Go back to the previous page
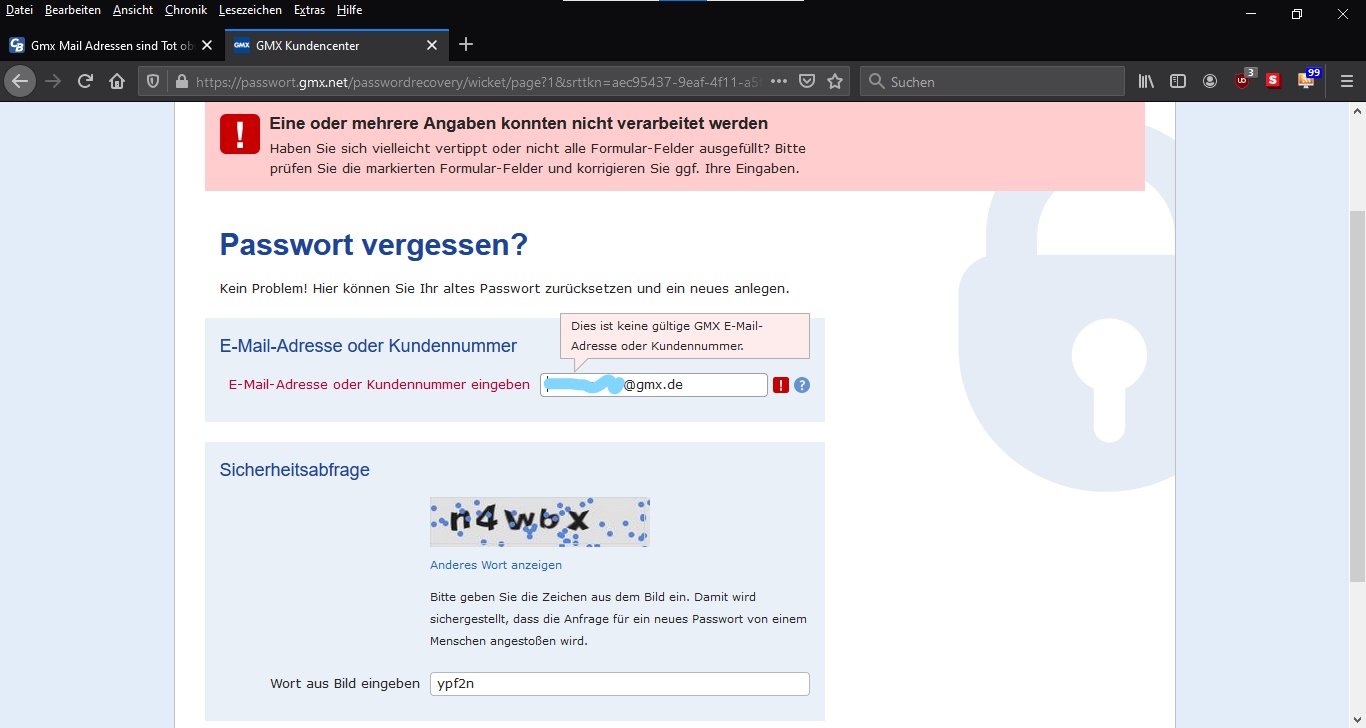 click(x=21, y=81)
